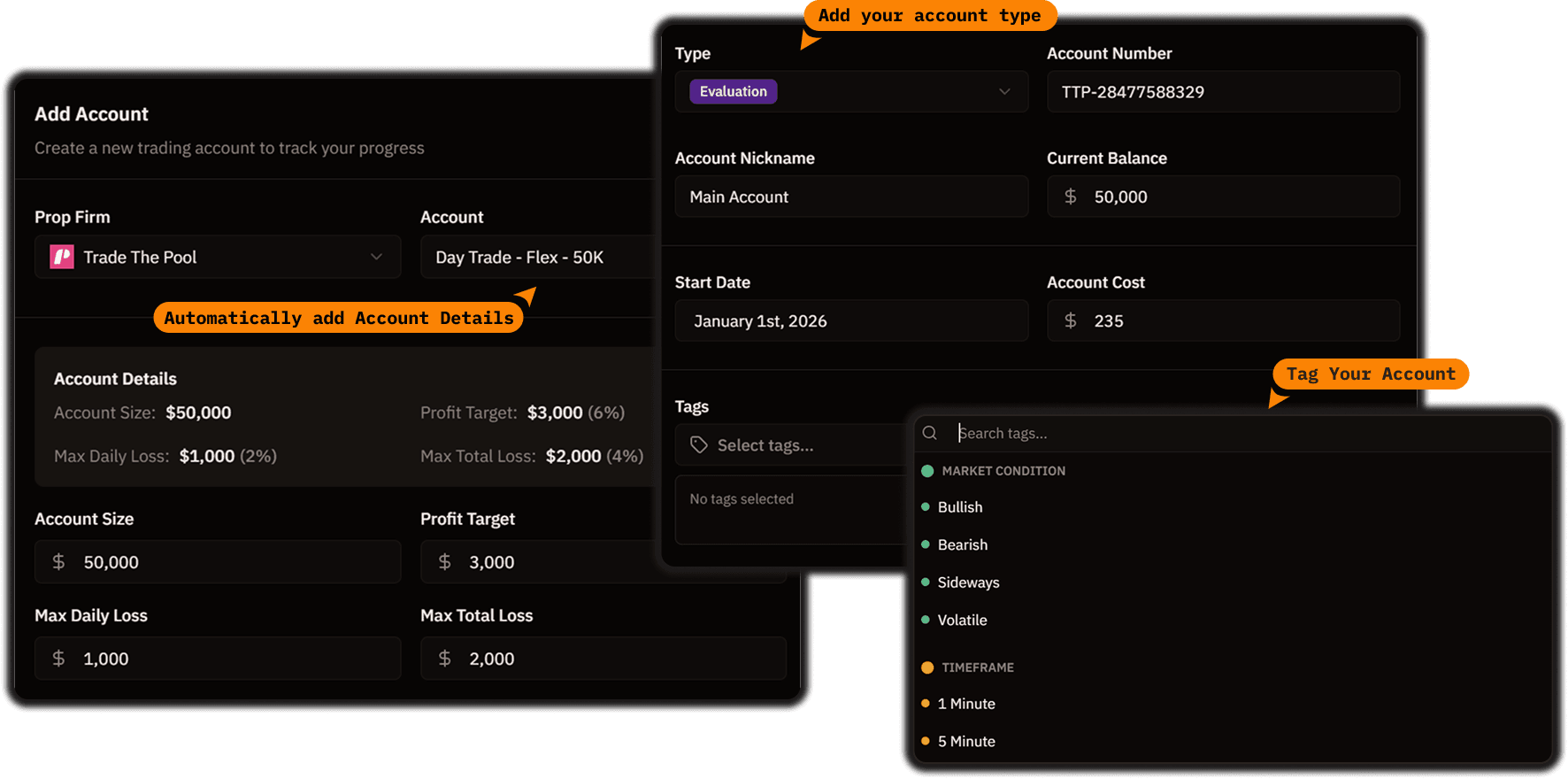
Task: Click the Account Size input field
Action: coord(218,562)
